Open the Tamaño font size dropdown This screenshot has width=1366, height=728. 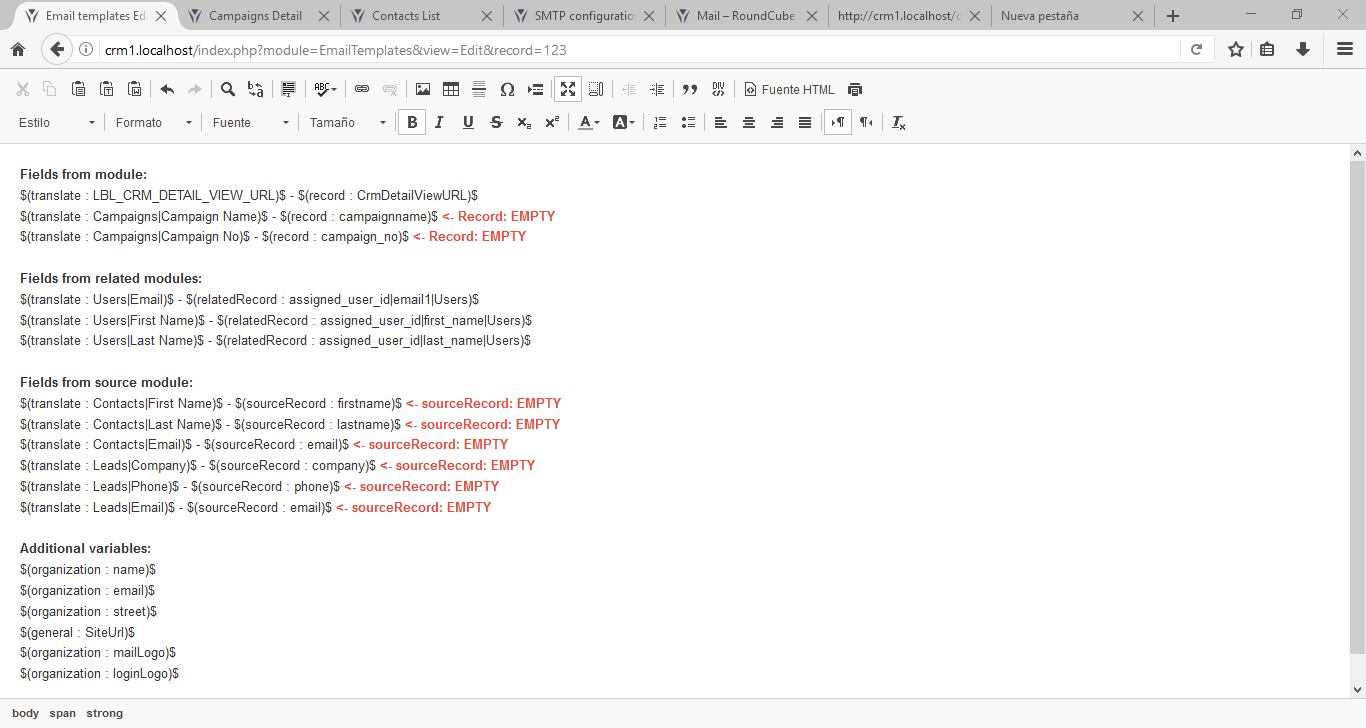click(349, 122)
